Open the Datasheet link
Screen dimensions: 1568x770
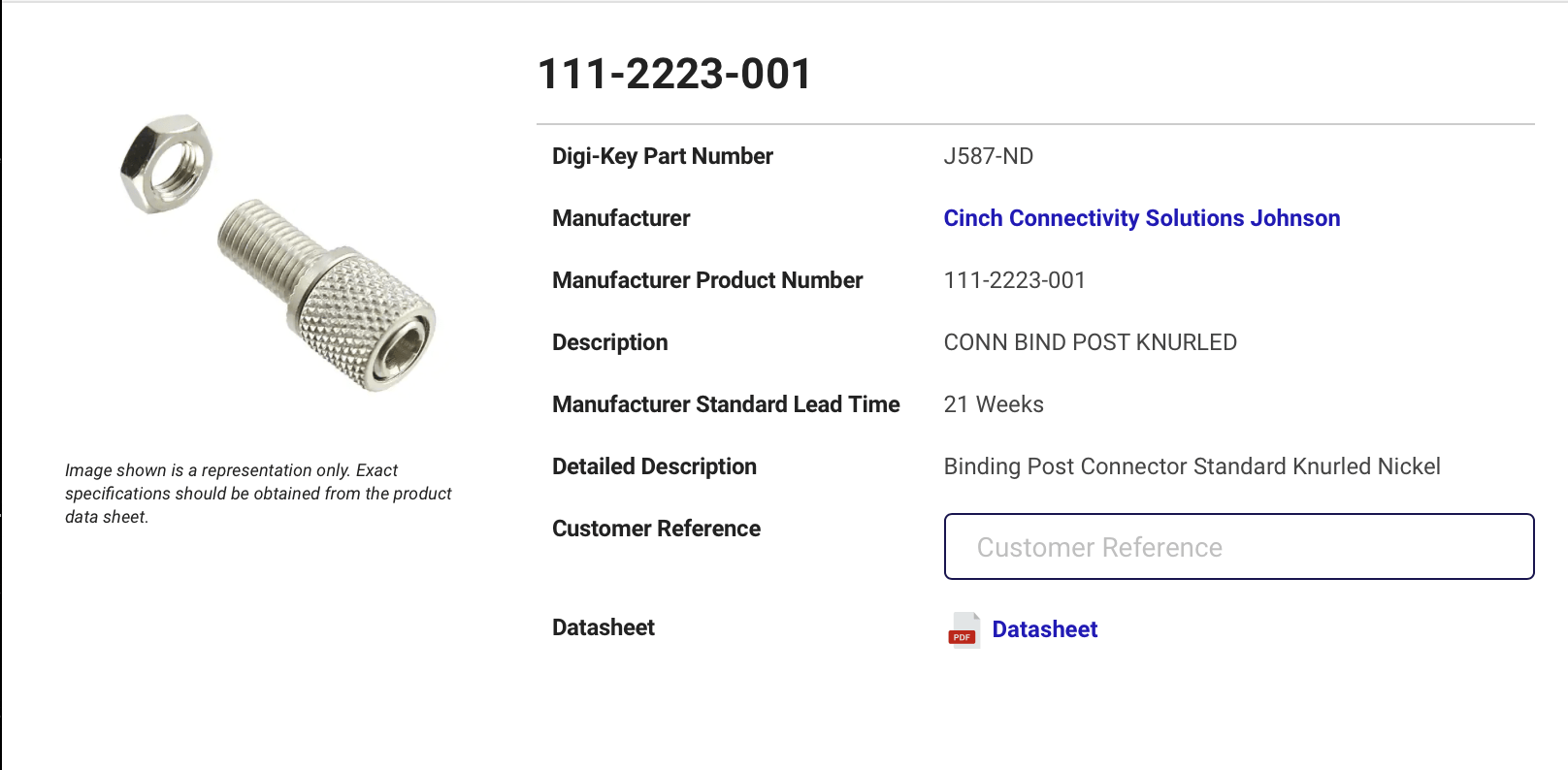[x=1044, y=629]
